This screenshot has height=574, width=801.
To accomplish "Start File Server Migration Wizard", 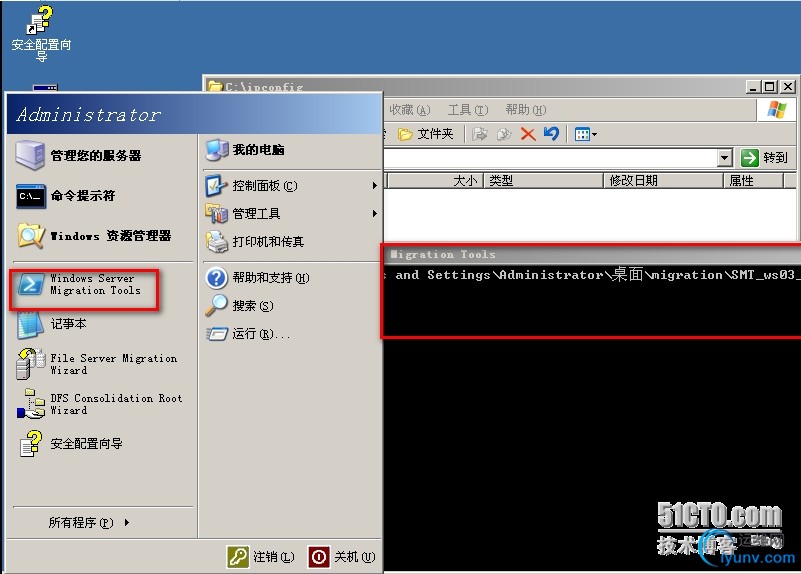I will [x=97, y=364].
